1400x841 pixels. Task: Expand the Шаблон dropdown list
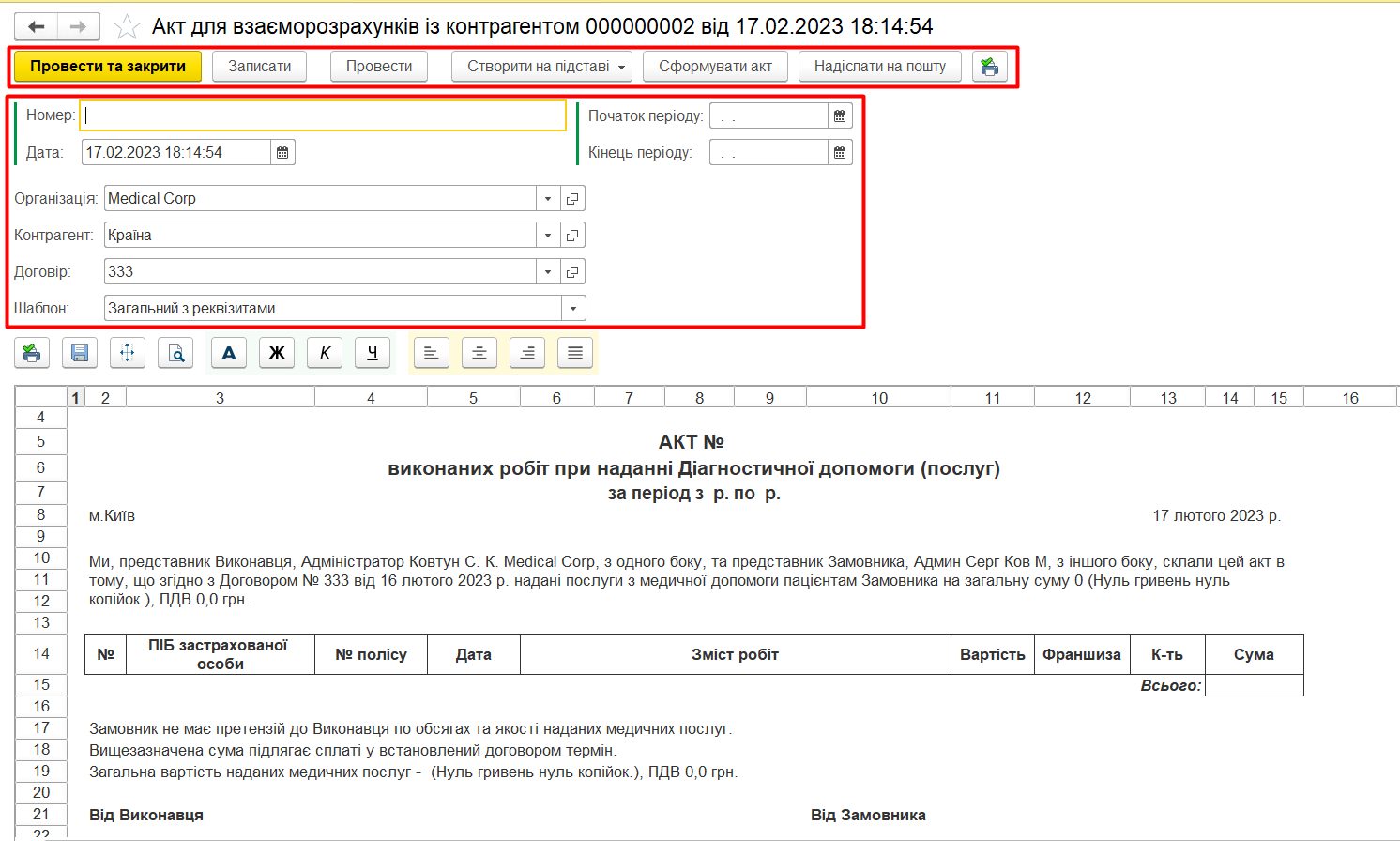pos(573,309)
